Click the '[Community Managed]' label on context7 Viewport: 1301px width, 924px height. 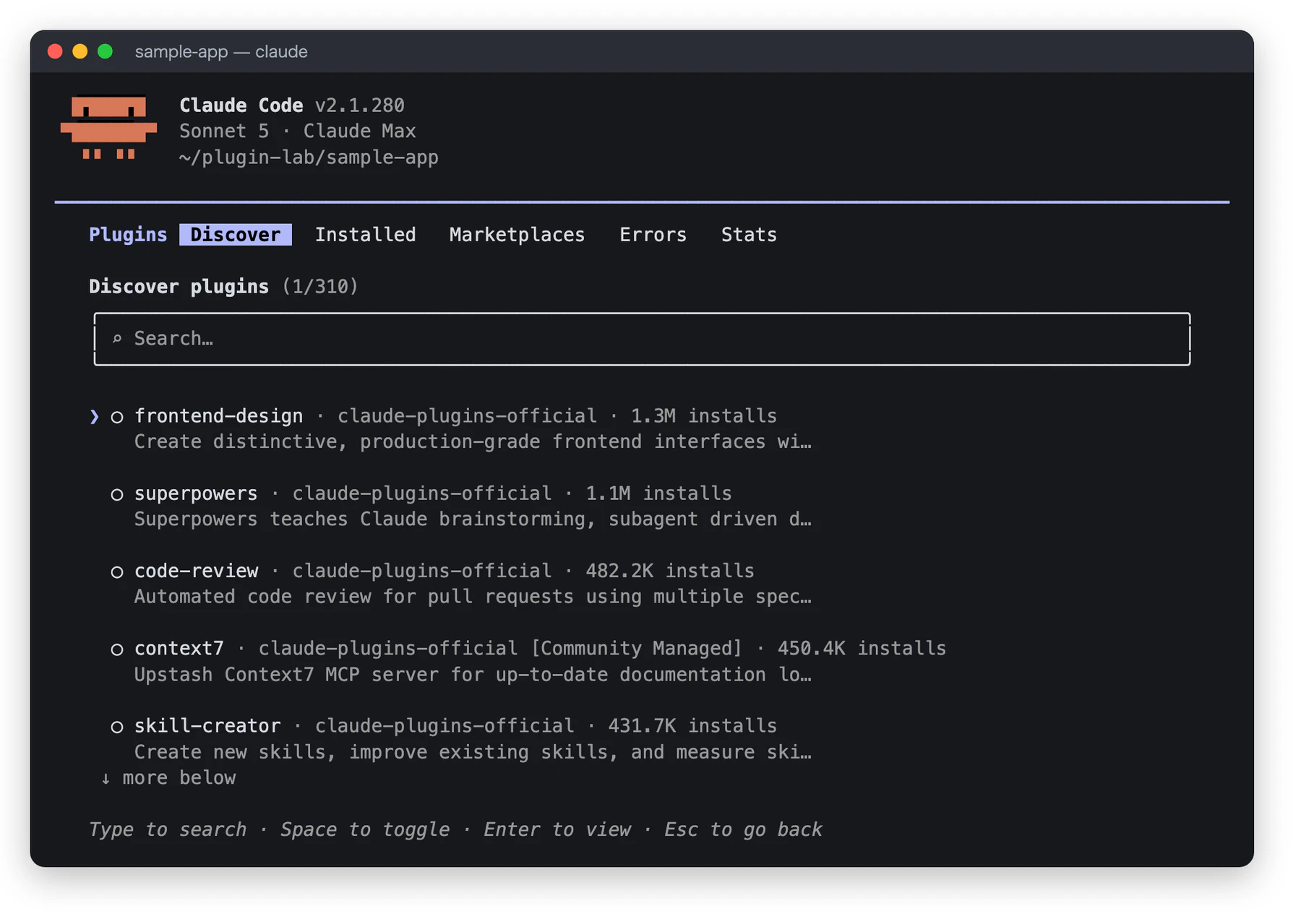pyautogui.click(x=636, y=648)
